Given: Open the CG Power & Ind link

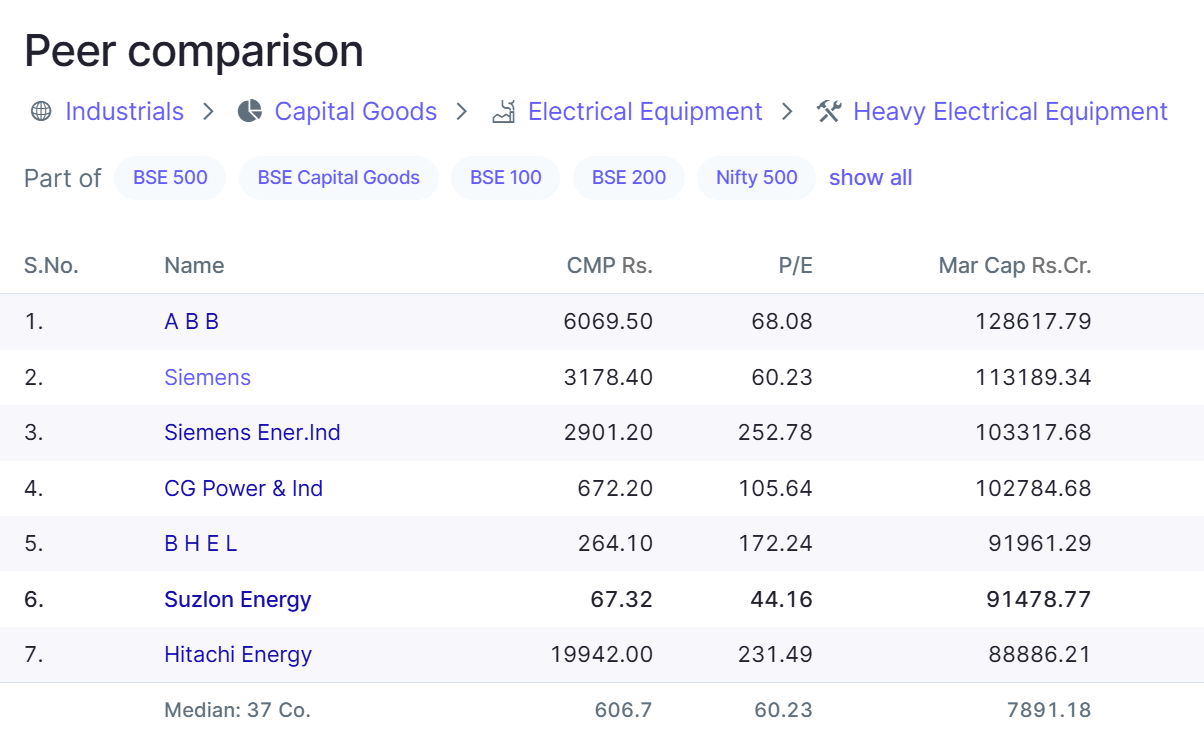Looking at the screenshot, I should point(243,489).
